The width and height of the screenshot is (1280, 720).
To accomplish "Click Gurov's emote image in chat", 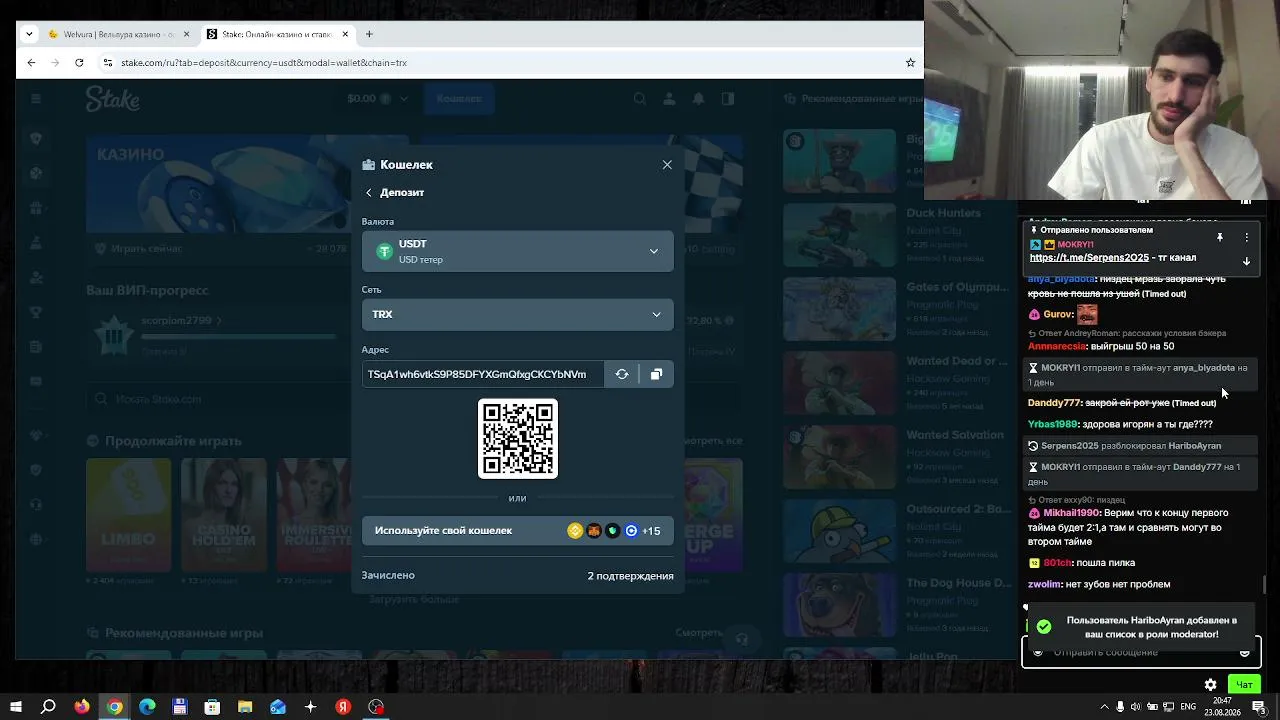I will pos(1087,314).
